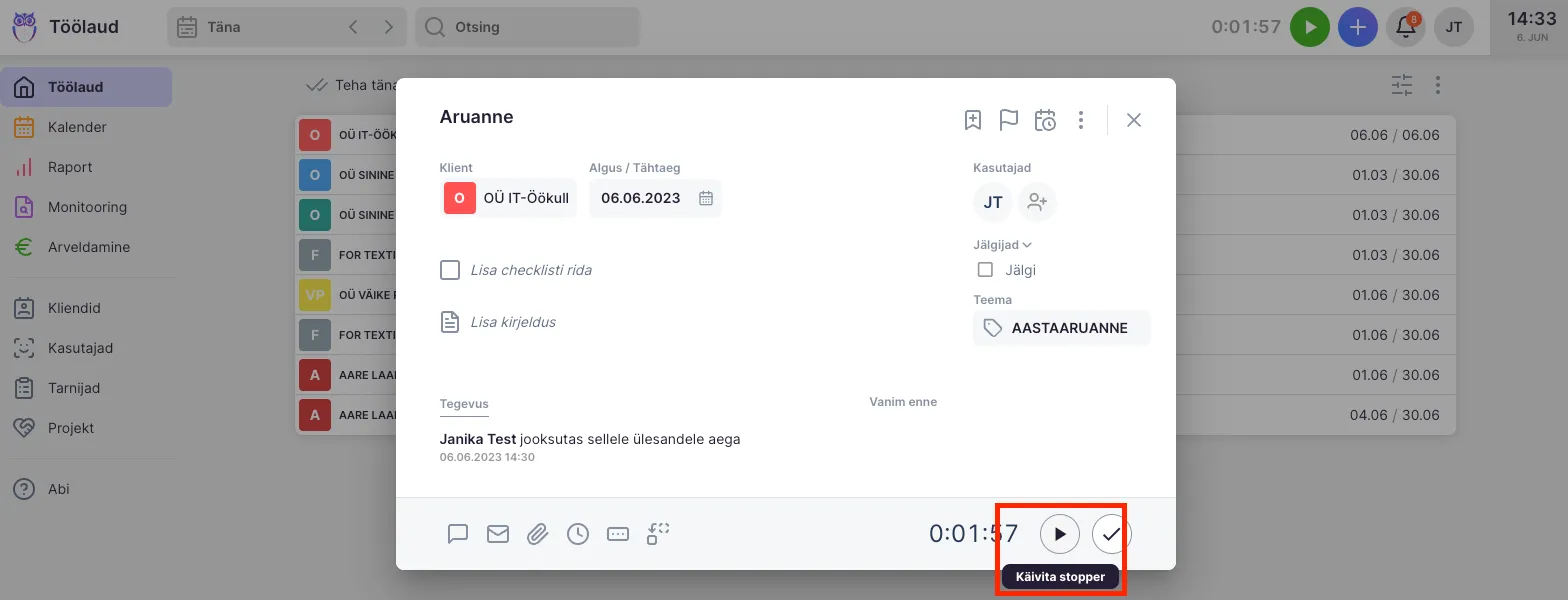Open the comment bubble icon
Viewport: 1568px width, 600px height.
(x=458, y=534)
